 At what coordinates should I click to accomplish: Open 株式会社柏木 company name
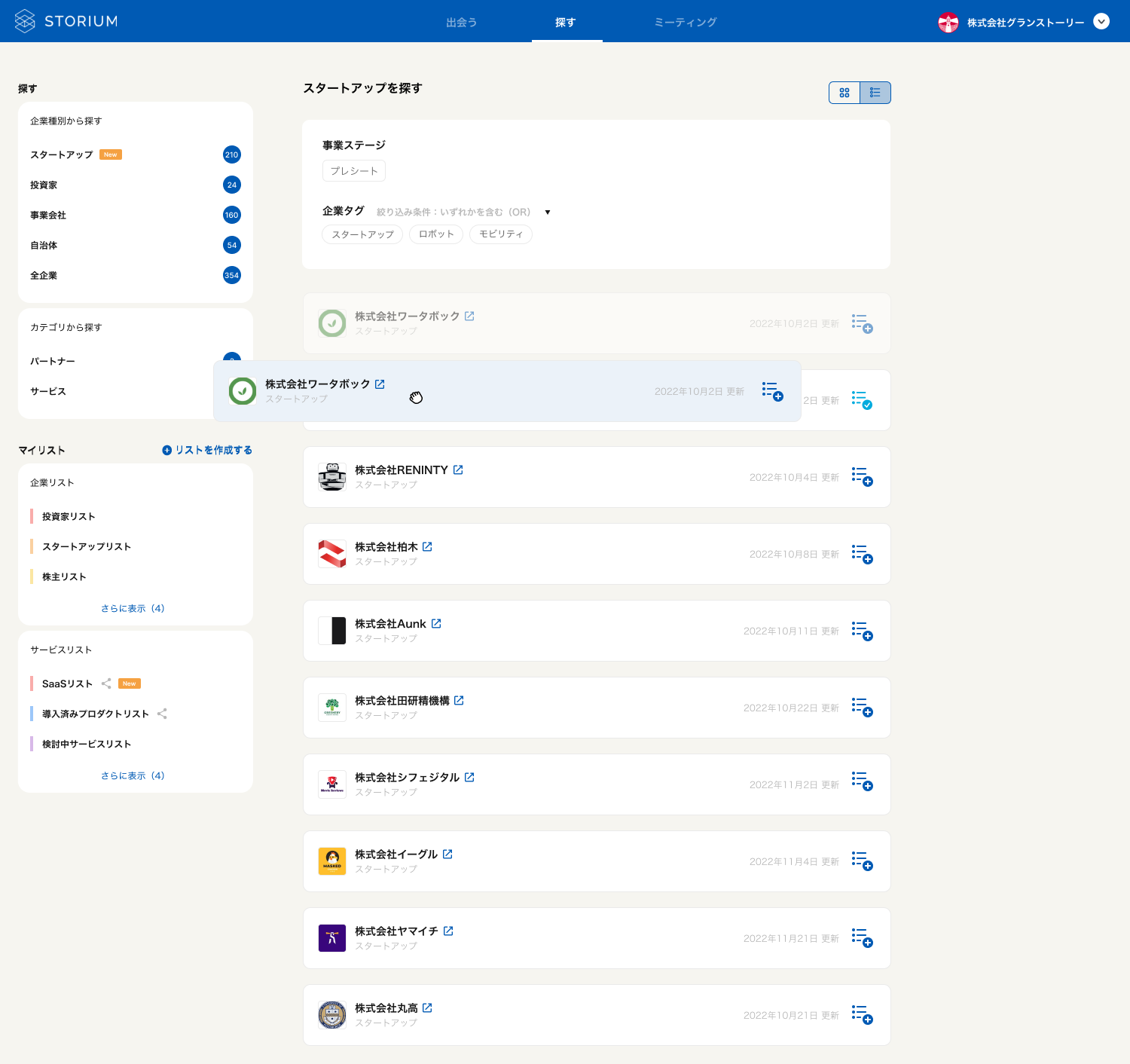[386, 546]
